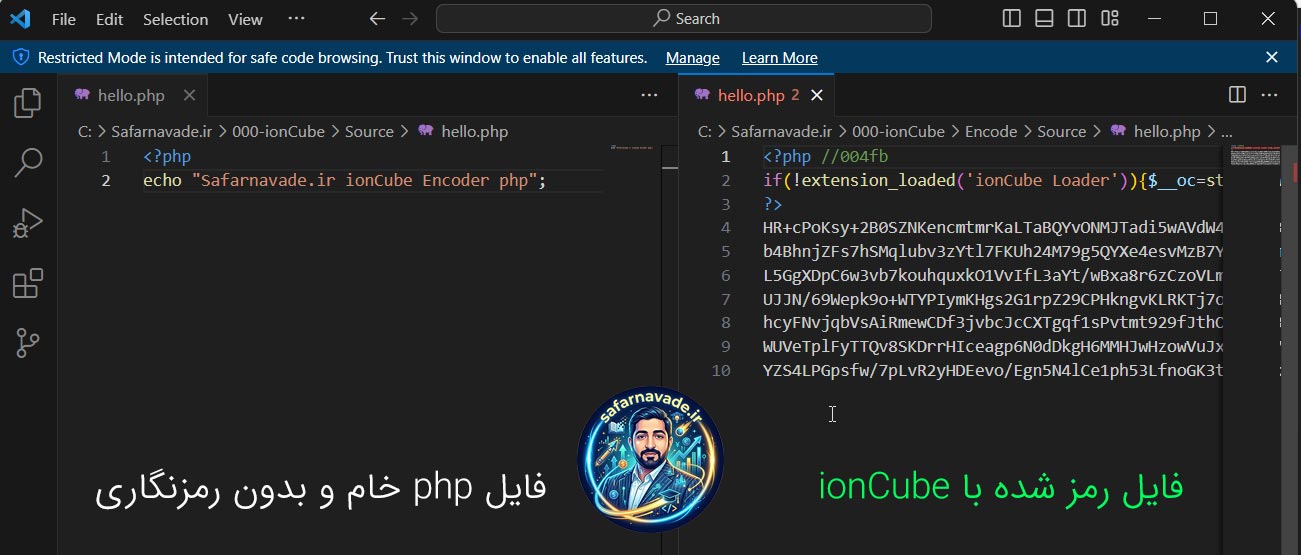The width and height of the screenshot is (1301, 555).
Task: Click the line starting with YZS4LPGpsfw
Action: (x=993, y=371)
